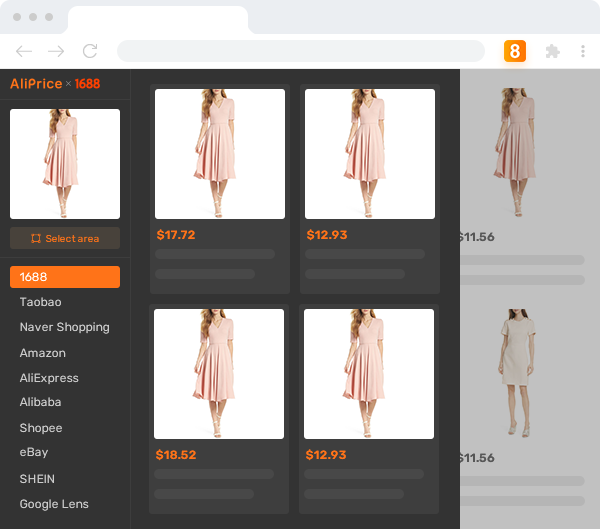Switch to SHEIN search results
Screen dimensions: 600x529
click(37, 478)
